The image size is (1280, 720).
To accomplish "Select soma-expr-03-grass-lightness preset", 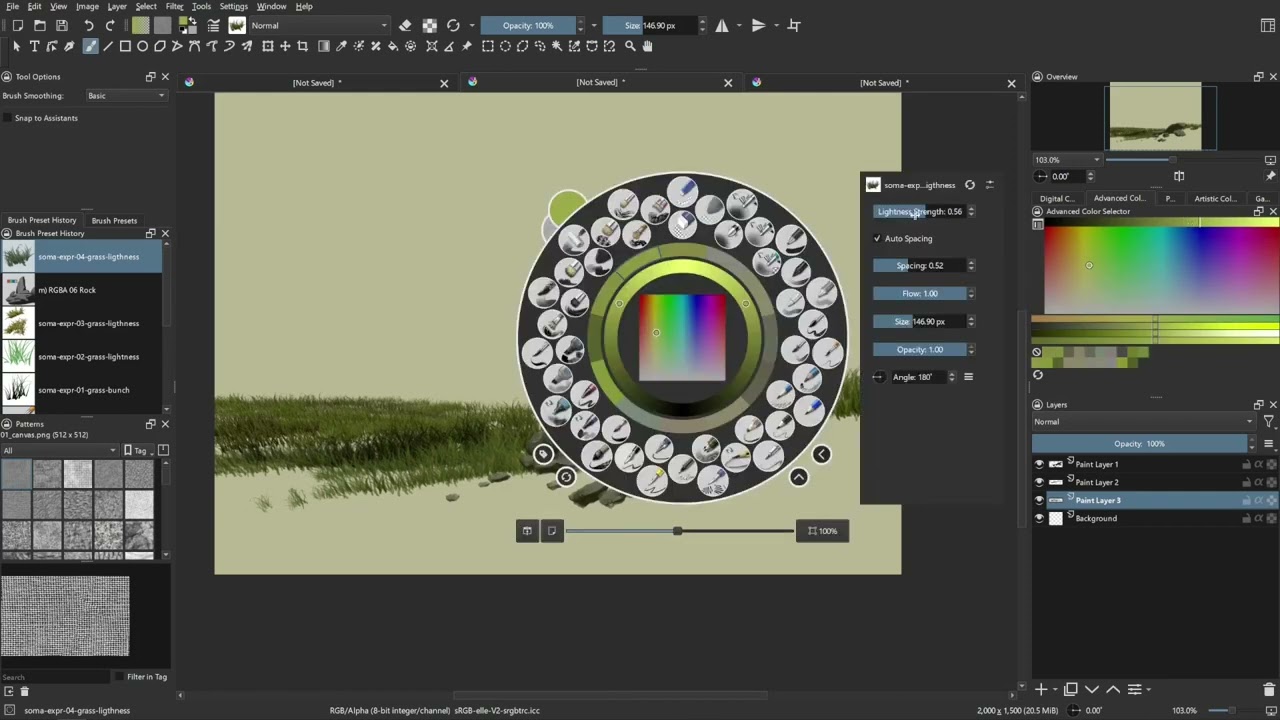I will tap(83, 323).
